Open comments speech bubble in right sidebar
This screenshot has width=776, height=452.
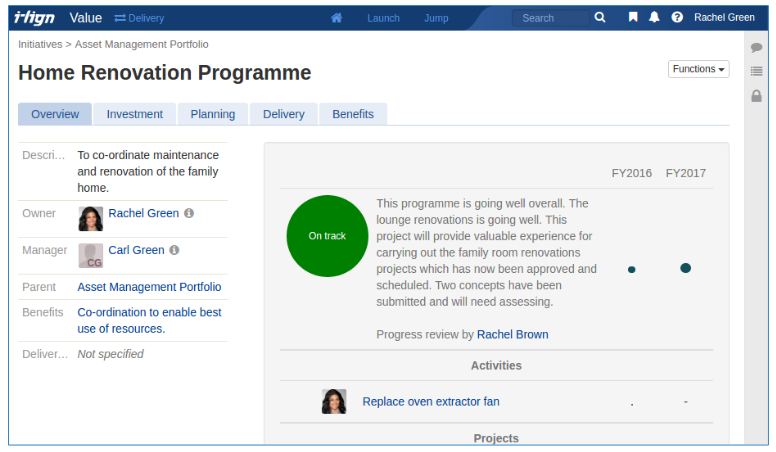[x=756, y=47]
